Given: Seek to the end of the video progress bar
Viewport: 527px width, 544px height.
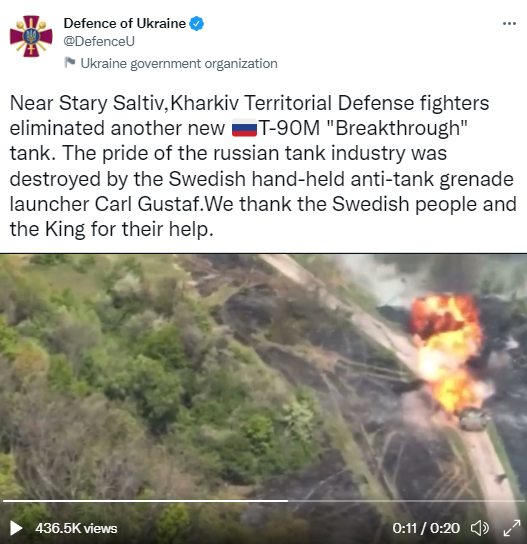Looking at the screenshot, I should click(522, 501).
